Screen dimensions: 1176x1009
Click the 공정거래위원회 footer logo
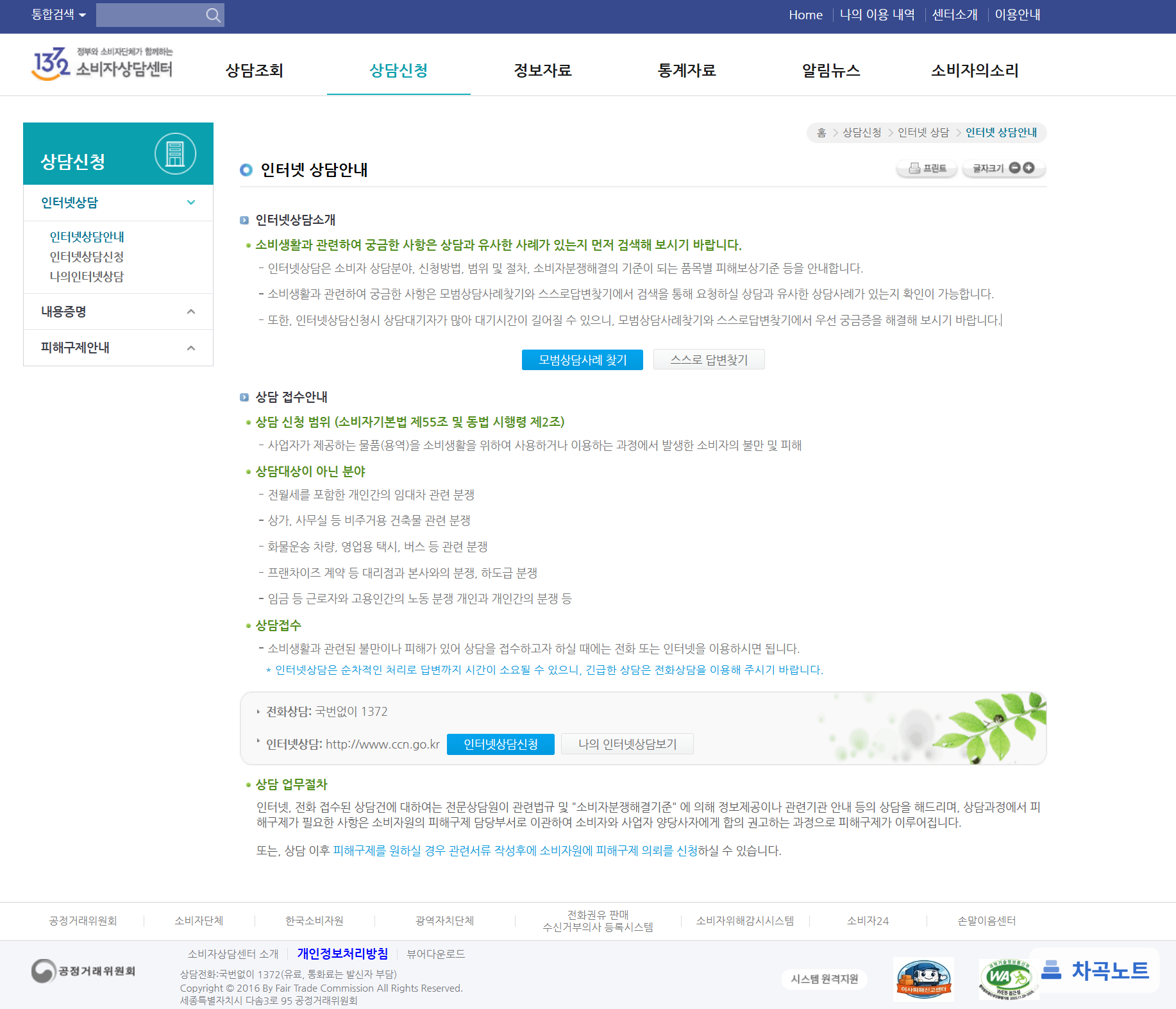[x=83, y=971]
